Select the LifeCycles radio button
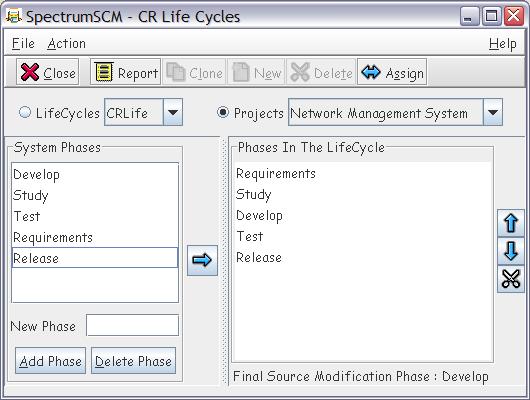The height and width of the screenshot is (400, 530). (x=25, y=112)
